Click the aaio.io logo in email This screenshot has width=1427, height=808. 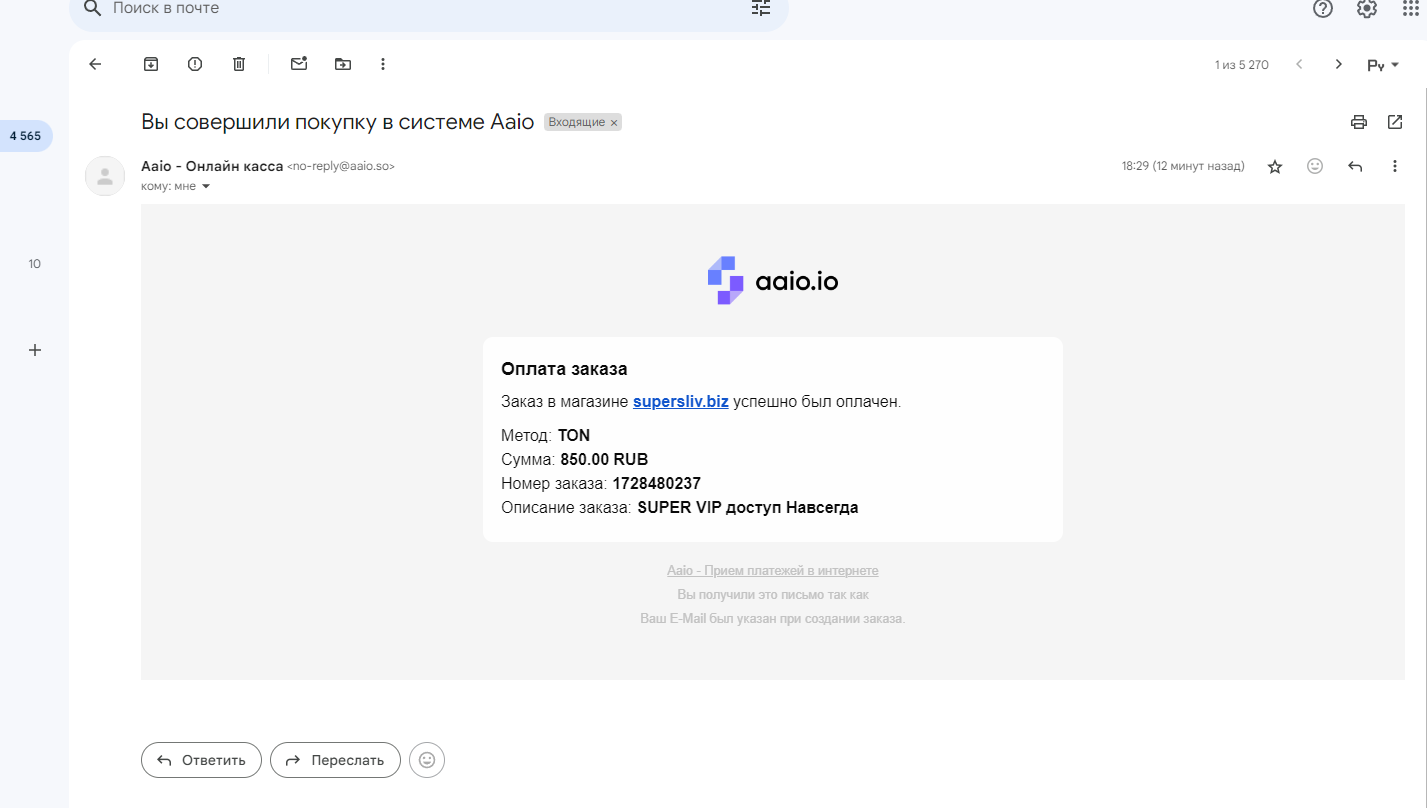[x=773, y=281]
